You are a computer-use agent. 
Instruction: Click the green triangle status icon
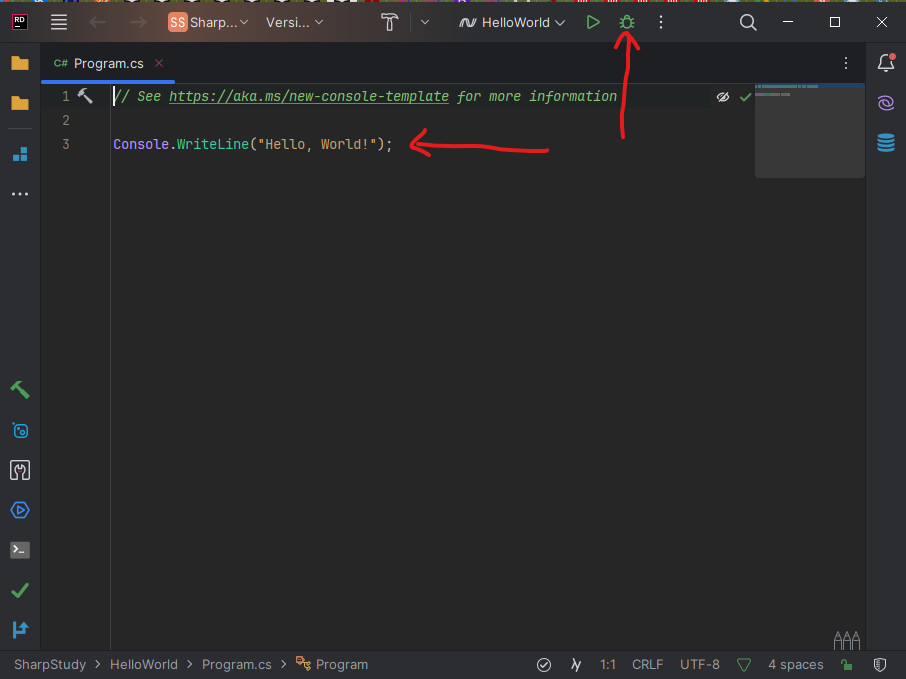[744, 665]
